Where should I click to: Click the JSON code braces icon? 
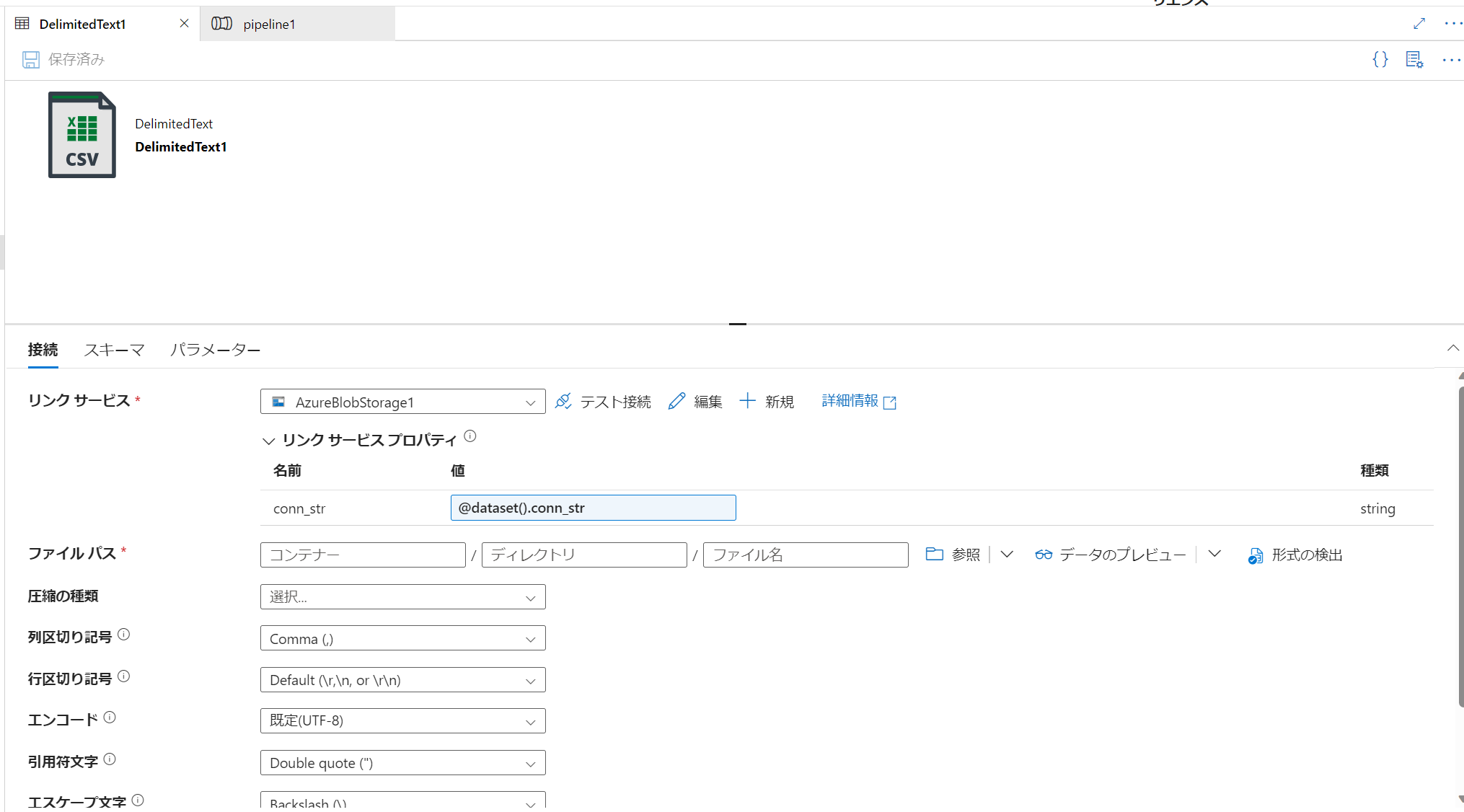click(x=1380, y=59)
